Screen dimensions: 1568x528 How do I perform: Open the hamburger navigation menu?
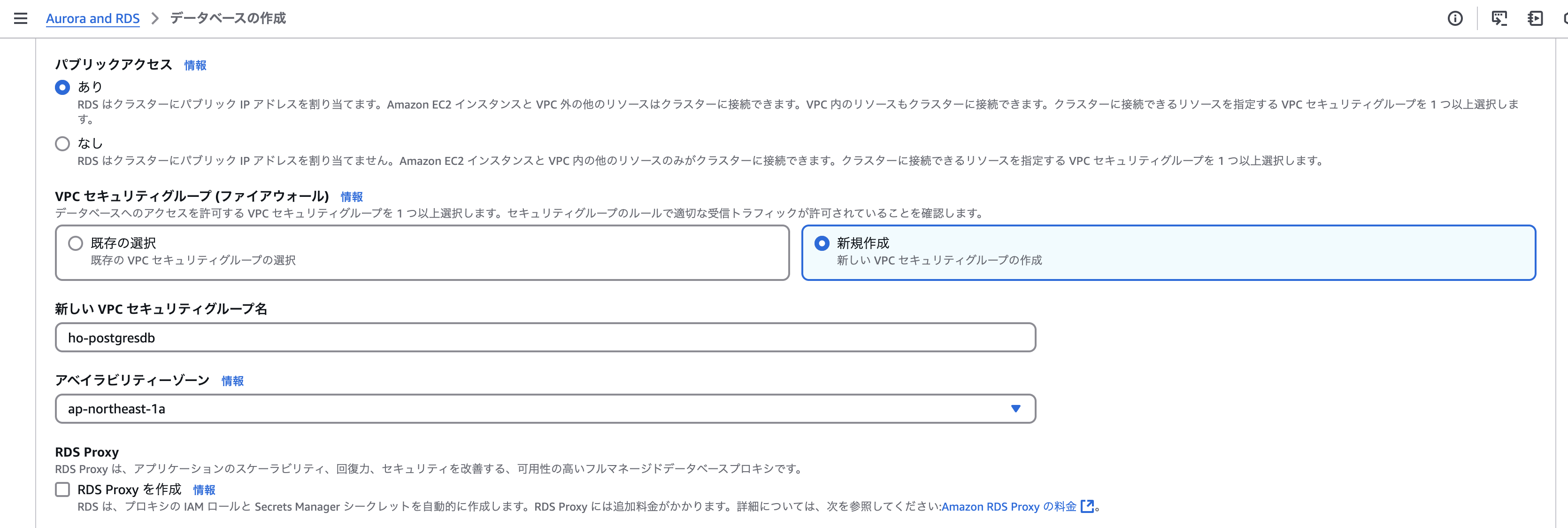pos(21,18)
